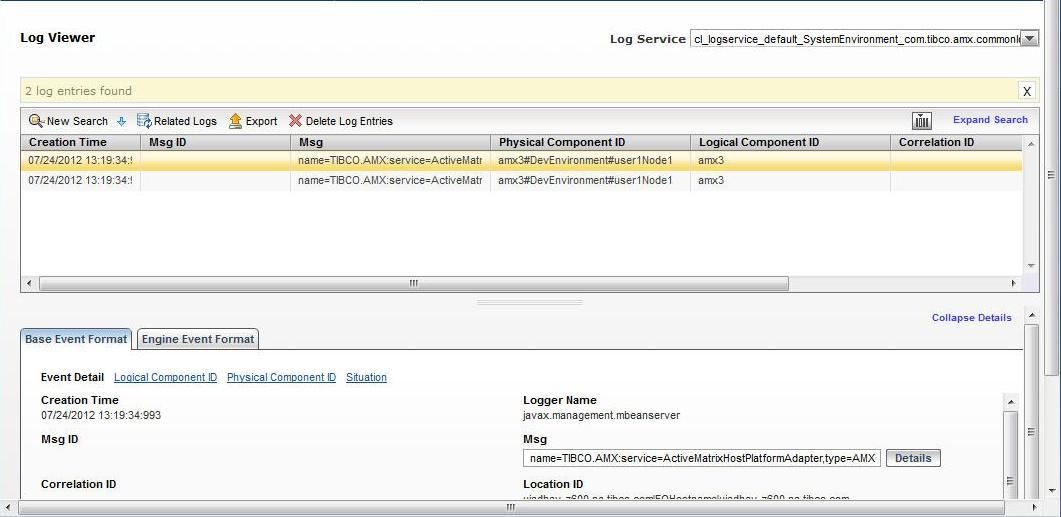
Task: Click the splitter handle between table and details
Action: (530, 302)
